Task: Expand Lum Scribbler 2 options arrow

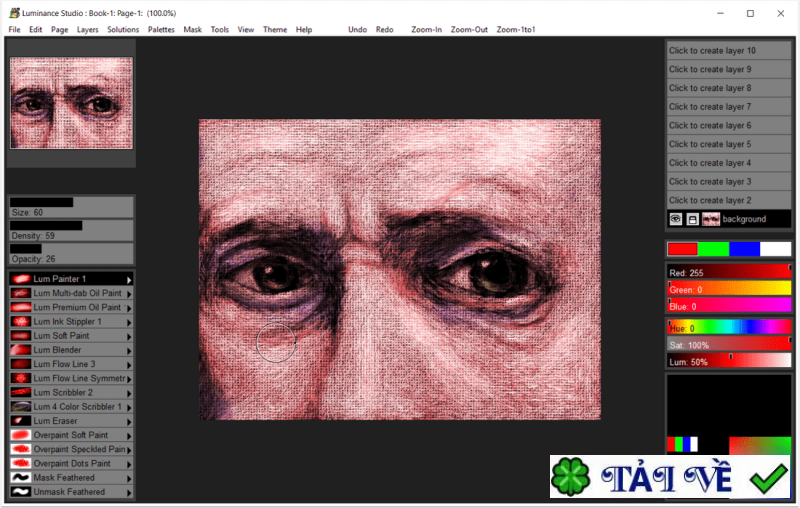Action: (x=130, y=393)
